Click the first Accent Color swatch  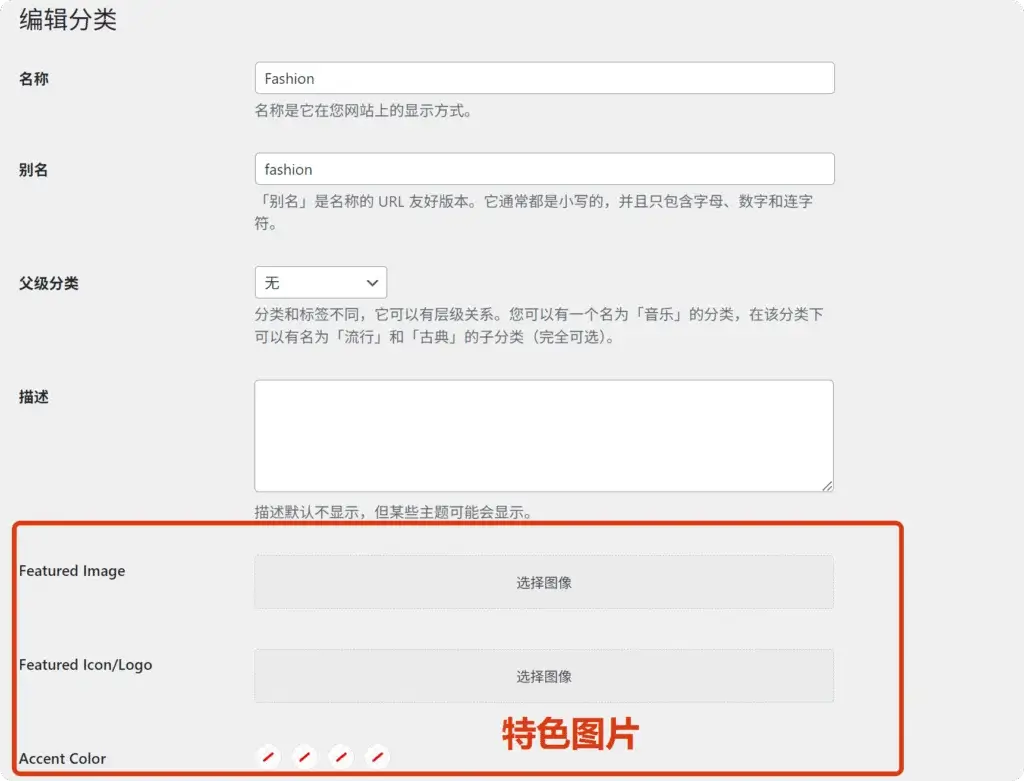click(x=268, y=757)
